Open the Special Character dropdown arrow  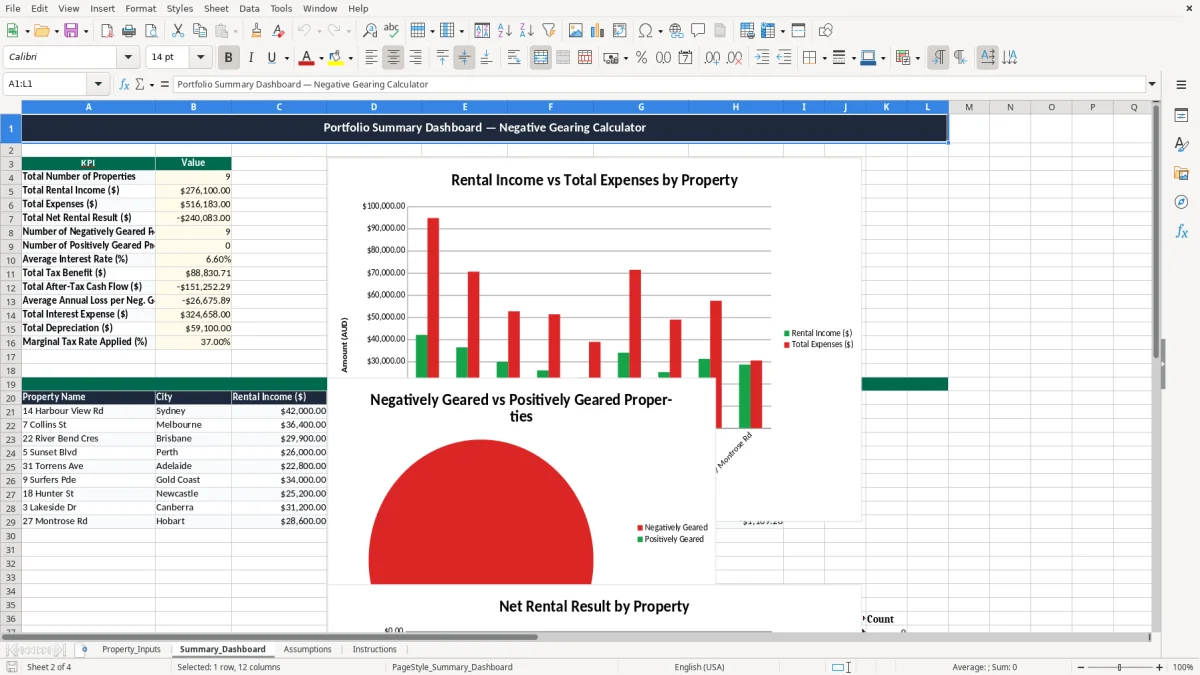[660, 31]
